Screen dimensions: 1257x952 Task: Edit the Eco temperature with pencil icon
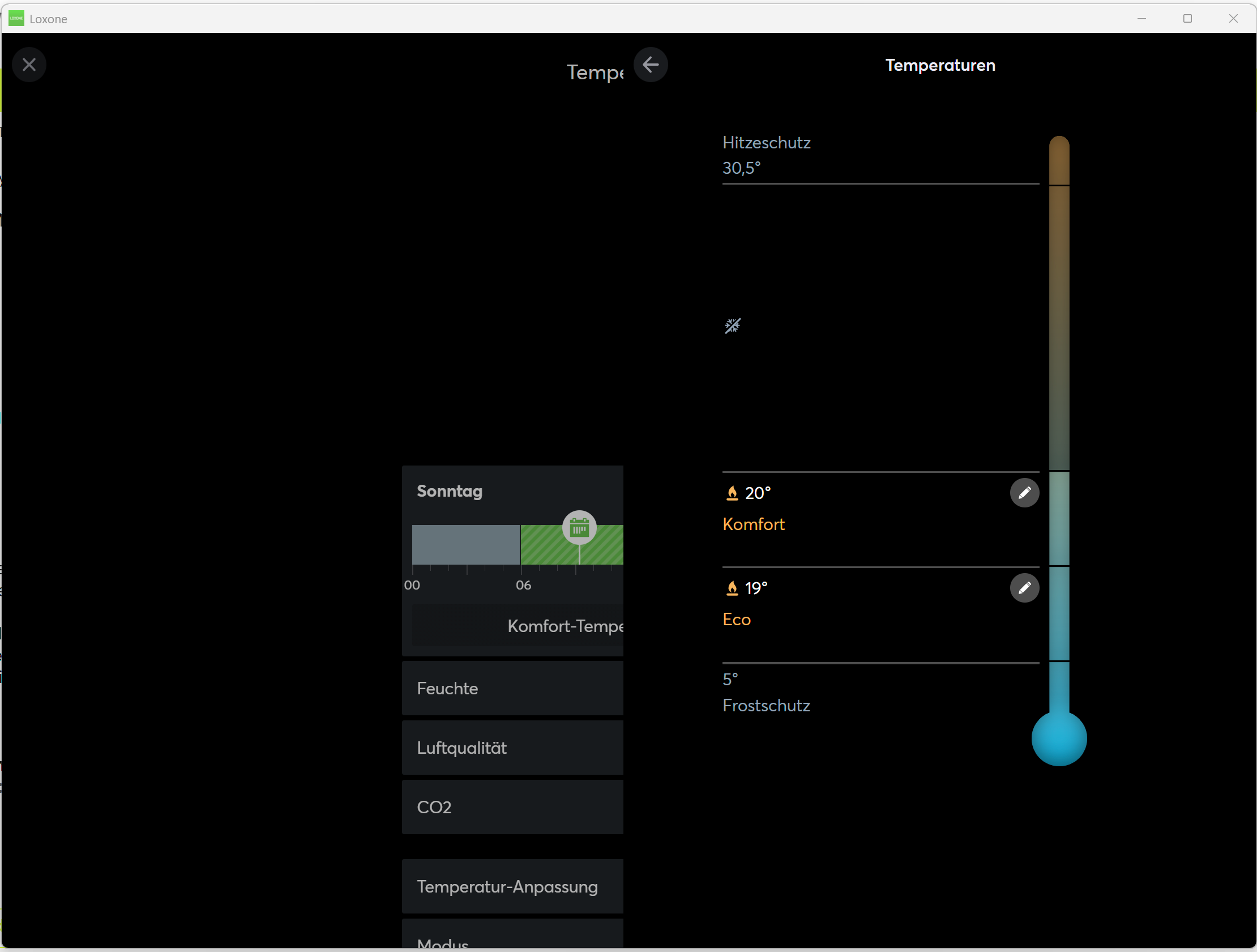point(1024,588)
